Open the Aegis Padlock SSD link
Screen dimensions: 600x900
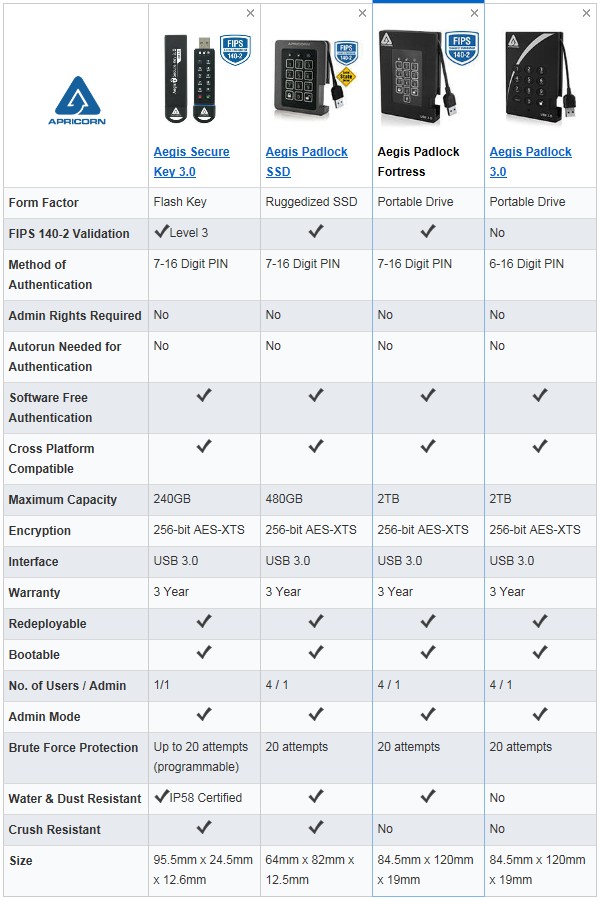tap(306, 162)
